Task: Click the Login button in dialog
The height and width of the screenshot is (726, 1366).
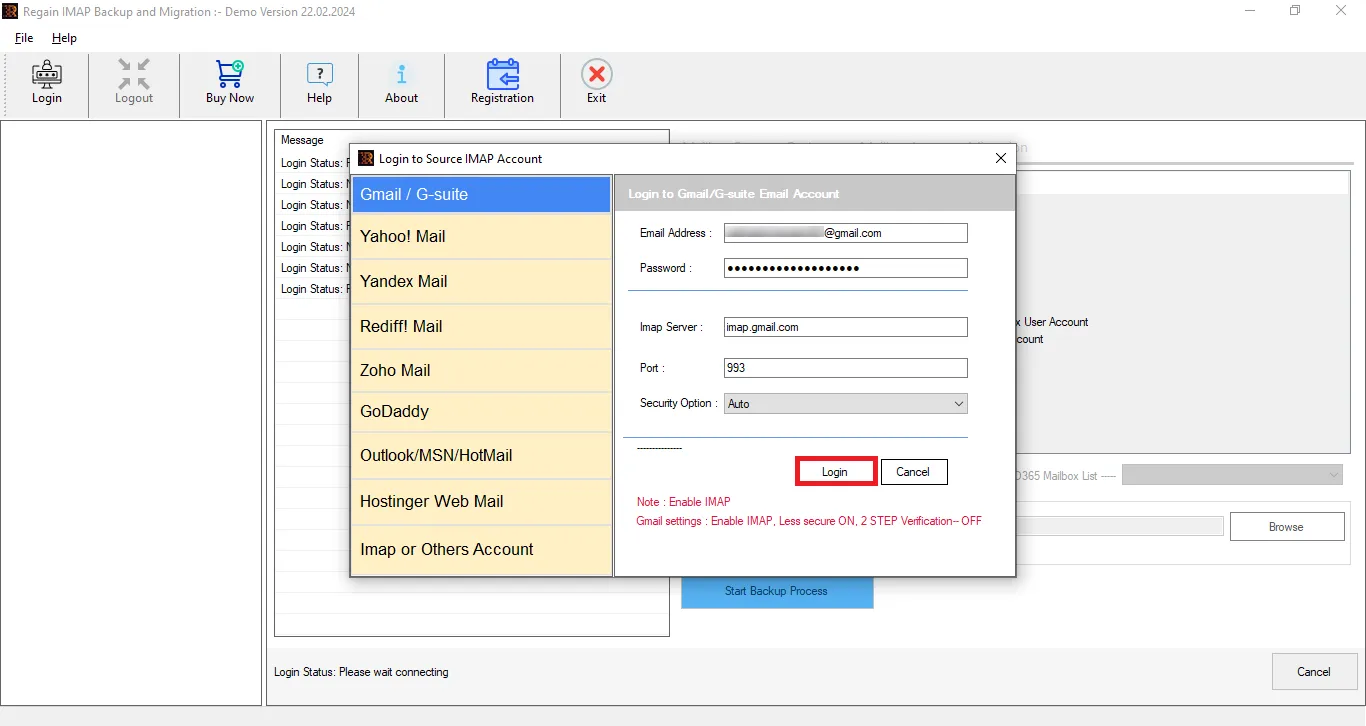Action: pyautogui.click(x=835, y=472)
